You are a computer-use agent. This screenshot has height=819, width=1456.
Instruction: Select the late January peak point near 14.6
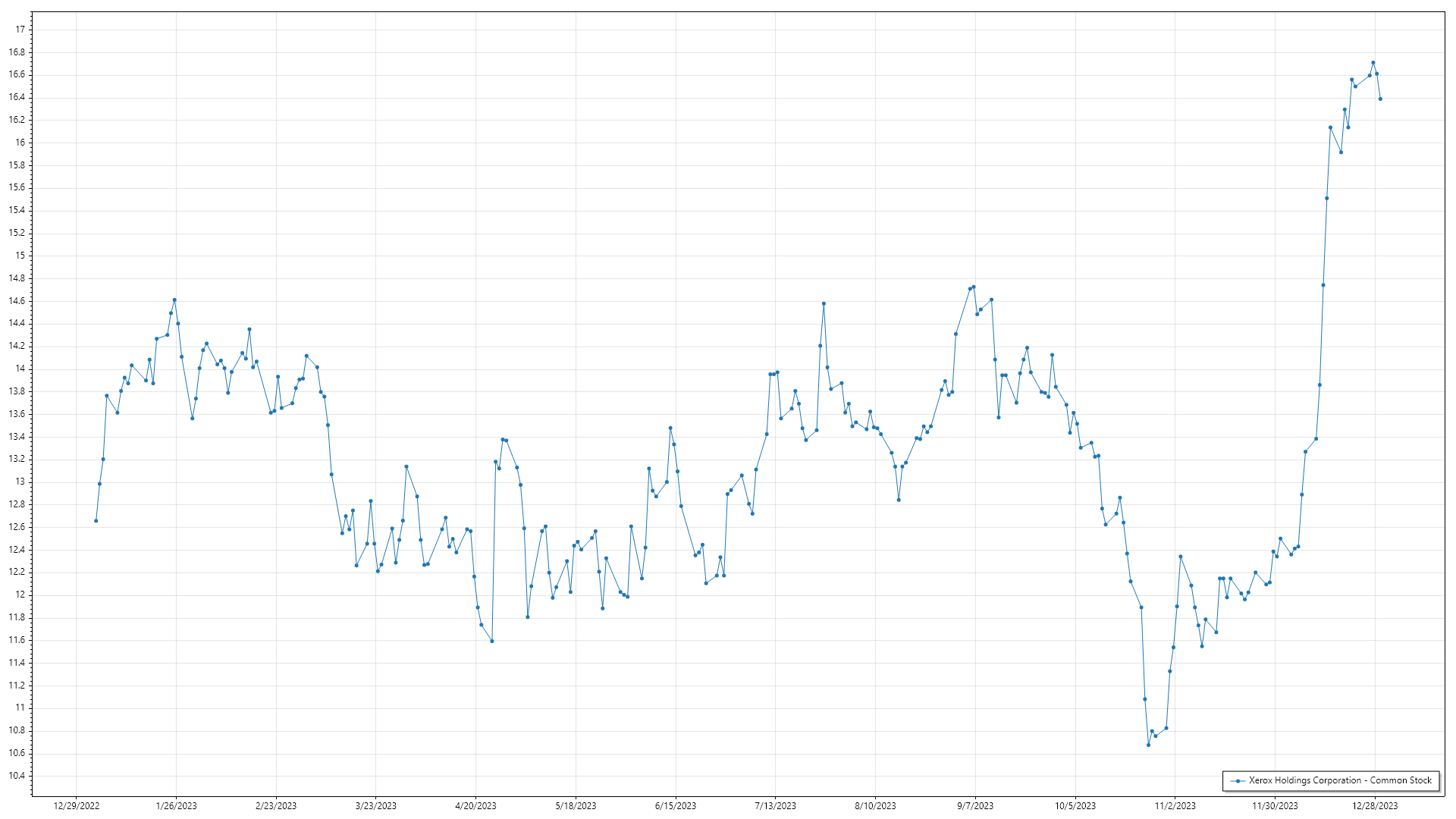click(174, 300)
